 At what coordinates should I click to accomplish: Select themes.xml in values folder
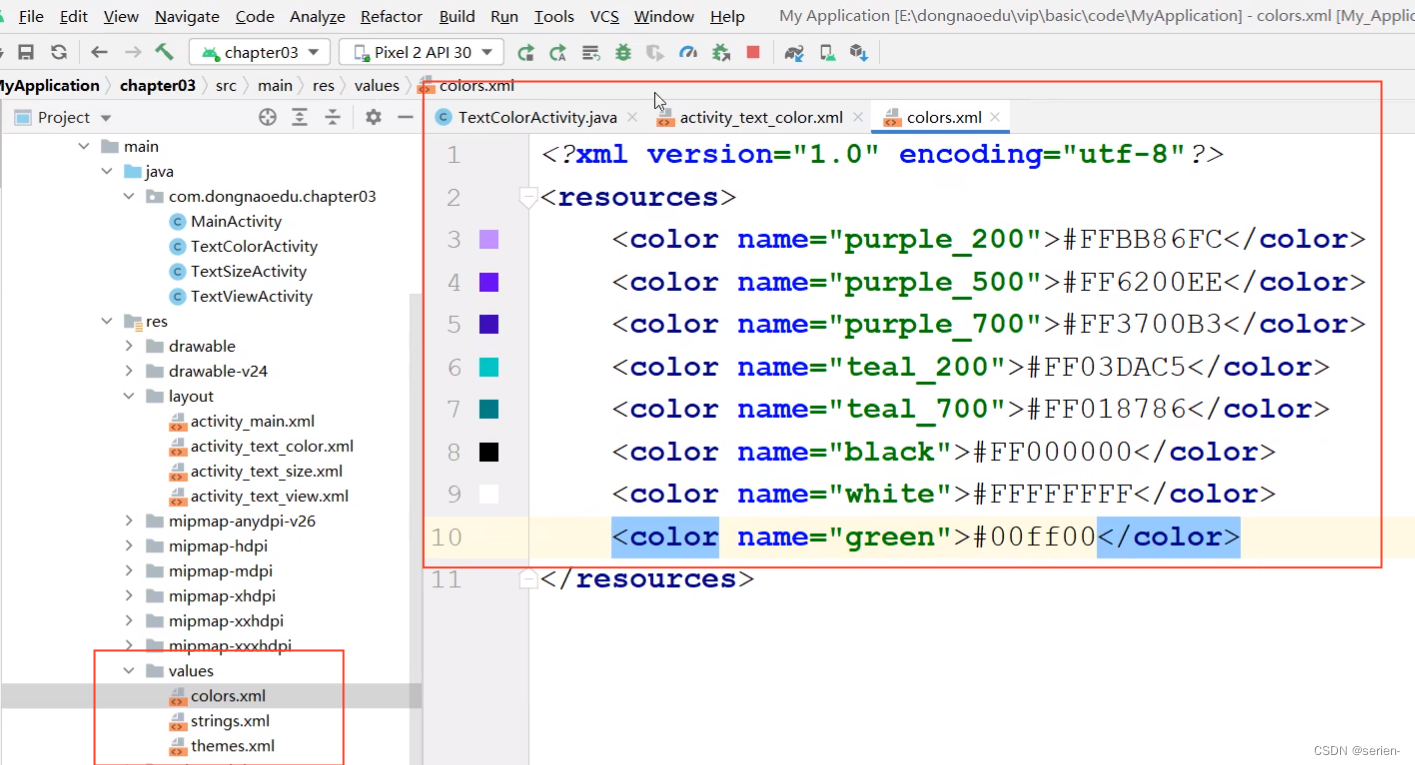[x=232, y=746]
